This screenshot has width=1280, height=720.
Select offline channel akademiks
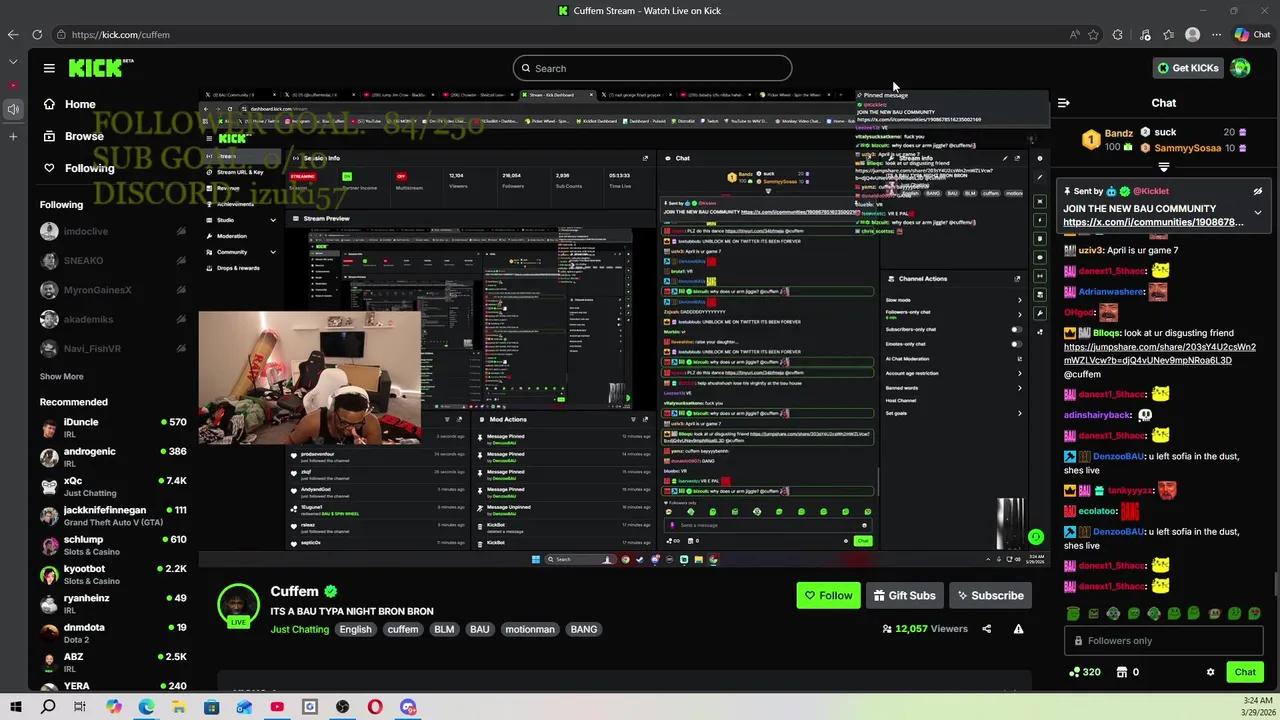click(113, 319)
